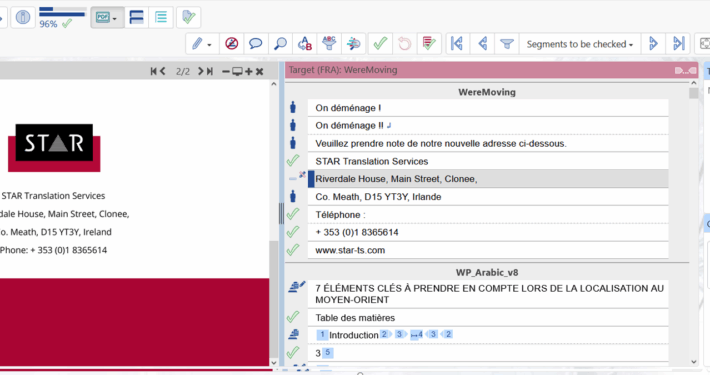Click markup tag 5 in segment '3'

point(328,352)
